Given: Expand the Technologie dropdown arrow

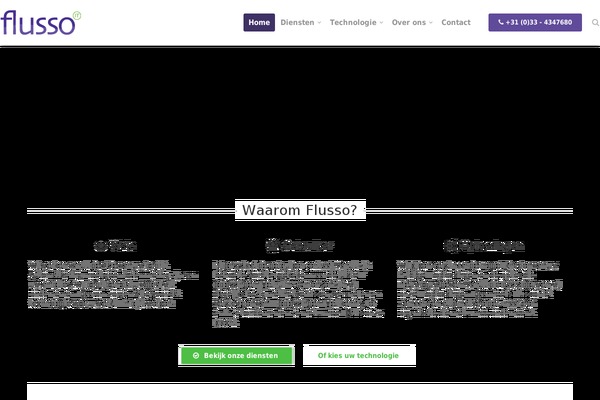Looking at the screenshot, I should pos(381,23).
